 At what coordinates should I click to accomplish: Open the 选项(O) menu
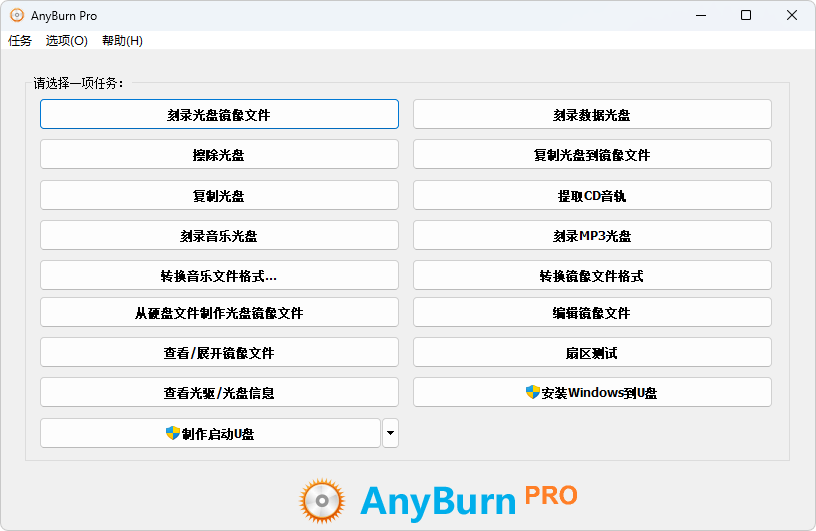[67, 41]
